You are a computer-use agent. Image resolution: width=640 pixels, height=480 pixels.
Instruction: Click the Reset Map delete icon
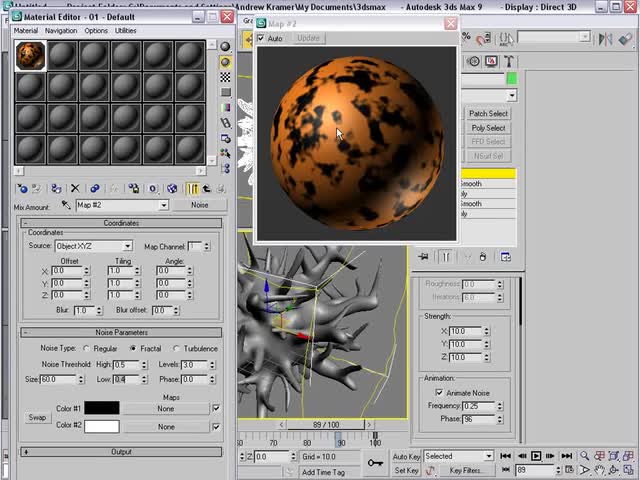coord(75,188)
